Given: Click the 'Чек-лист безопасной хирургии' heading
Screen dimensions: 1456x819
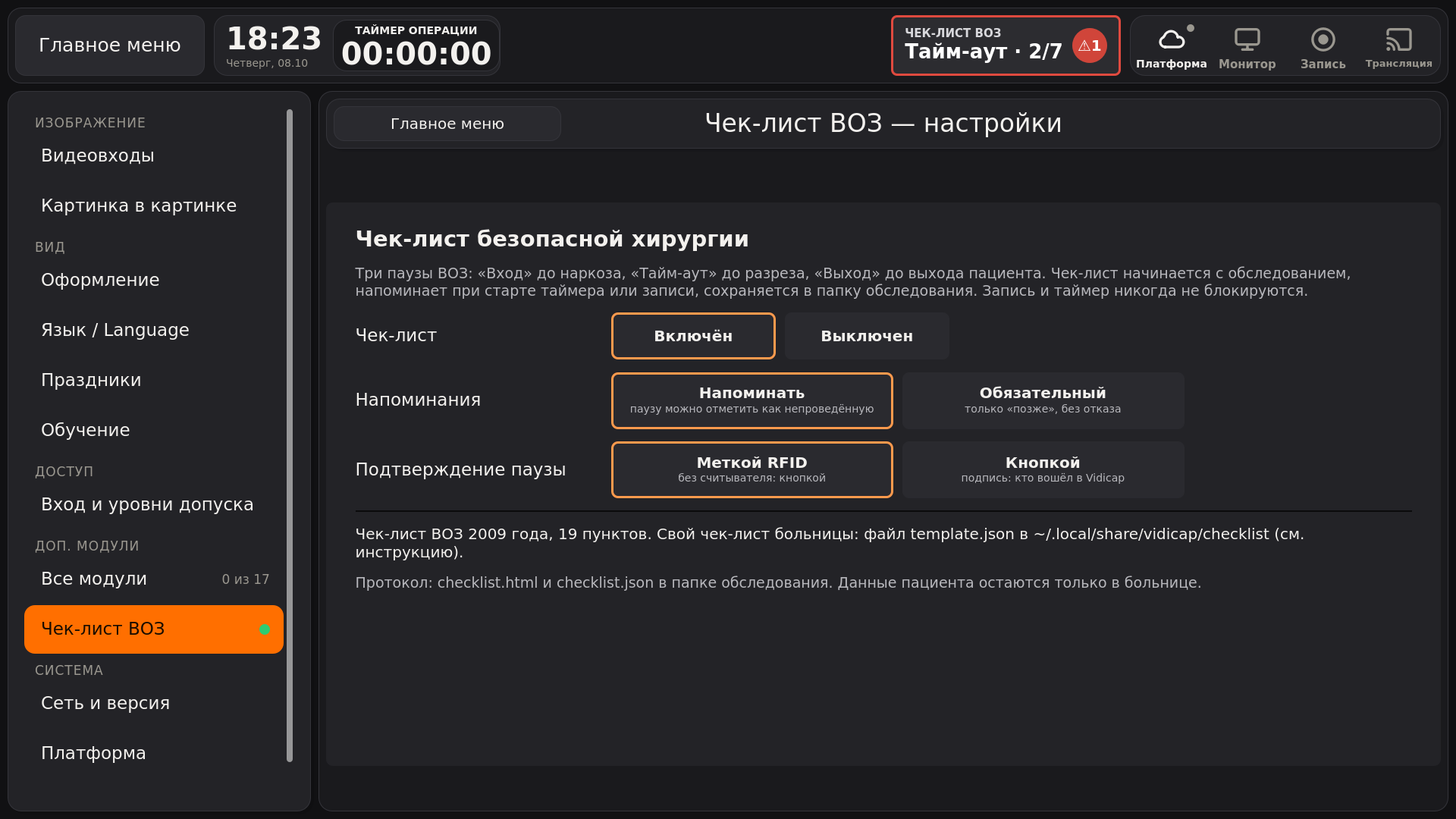Looking at the screenshot, I should click(x=552, y=239).
